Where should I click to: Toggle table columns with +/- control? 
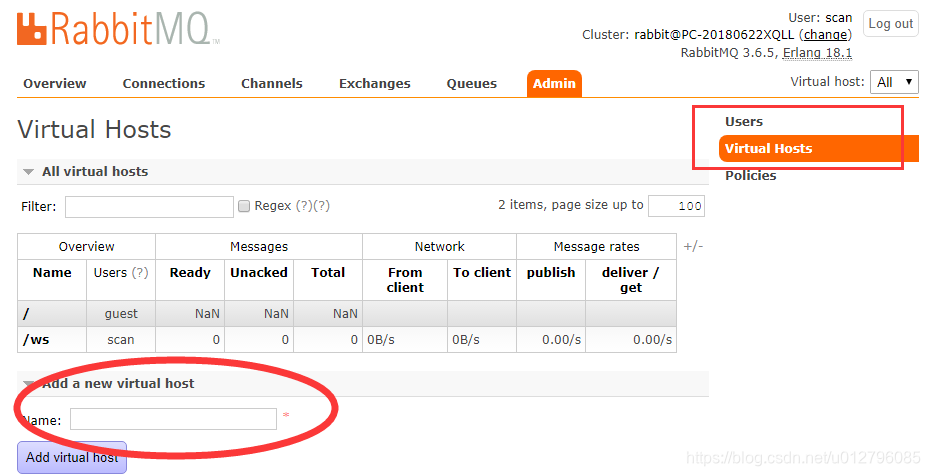[x=693, y=246]
